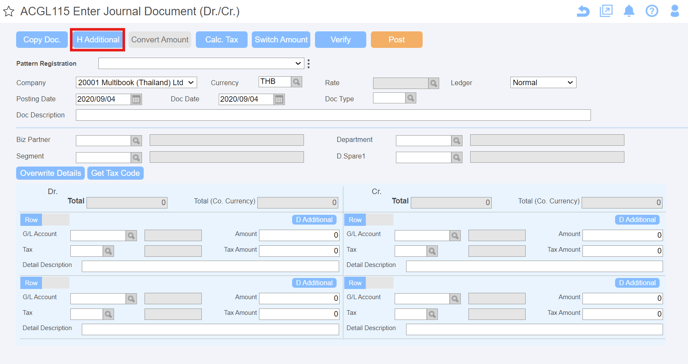Search G/L Account in first Dr. row
Image resolution: width=688 pixels, height=364 pixels.
click(131, 236)
